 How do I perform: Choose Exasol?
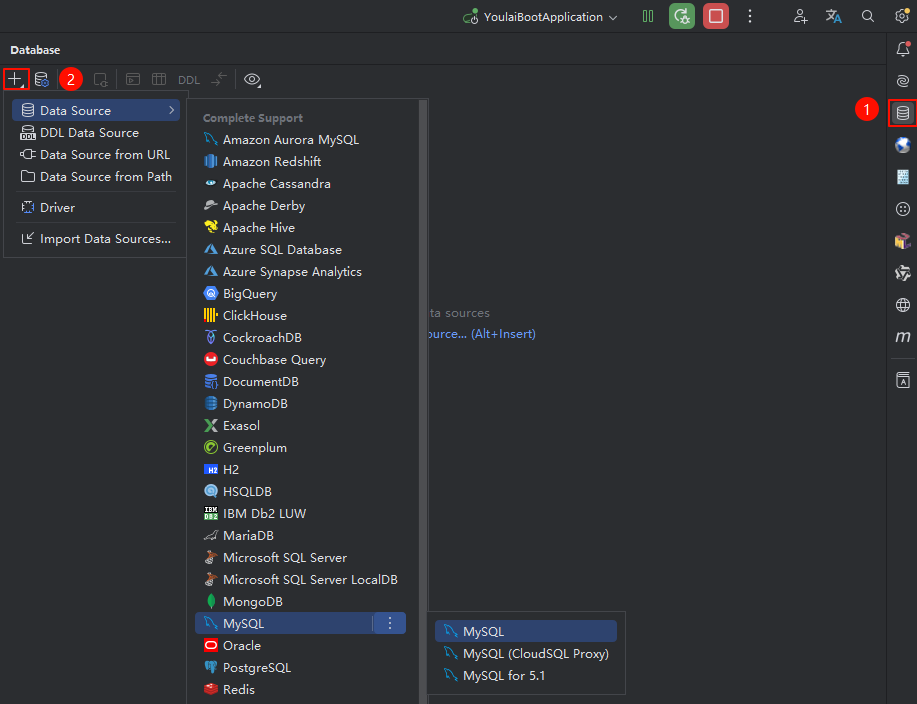point(301,426)
